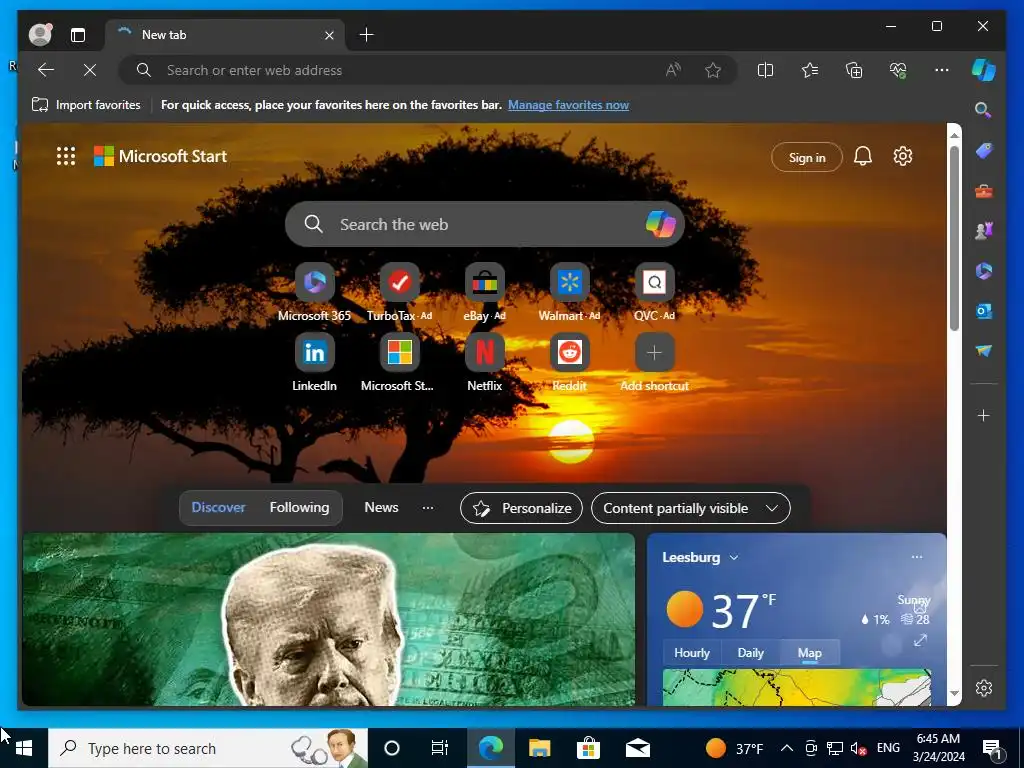The width and height of the screenshot is (1024, 768).
Task: Open the Edge profile avatar icon
Action: click(40, 34)
